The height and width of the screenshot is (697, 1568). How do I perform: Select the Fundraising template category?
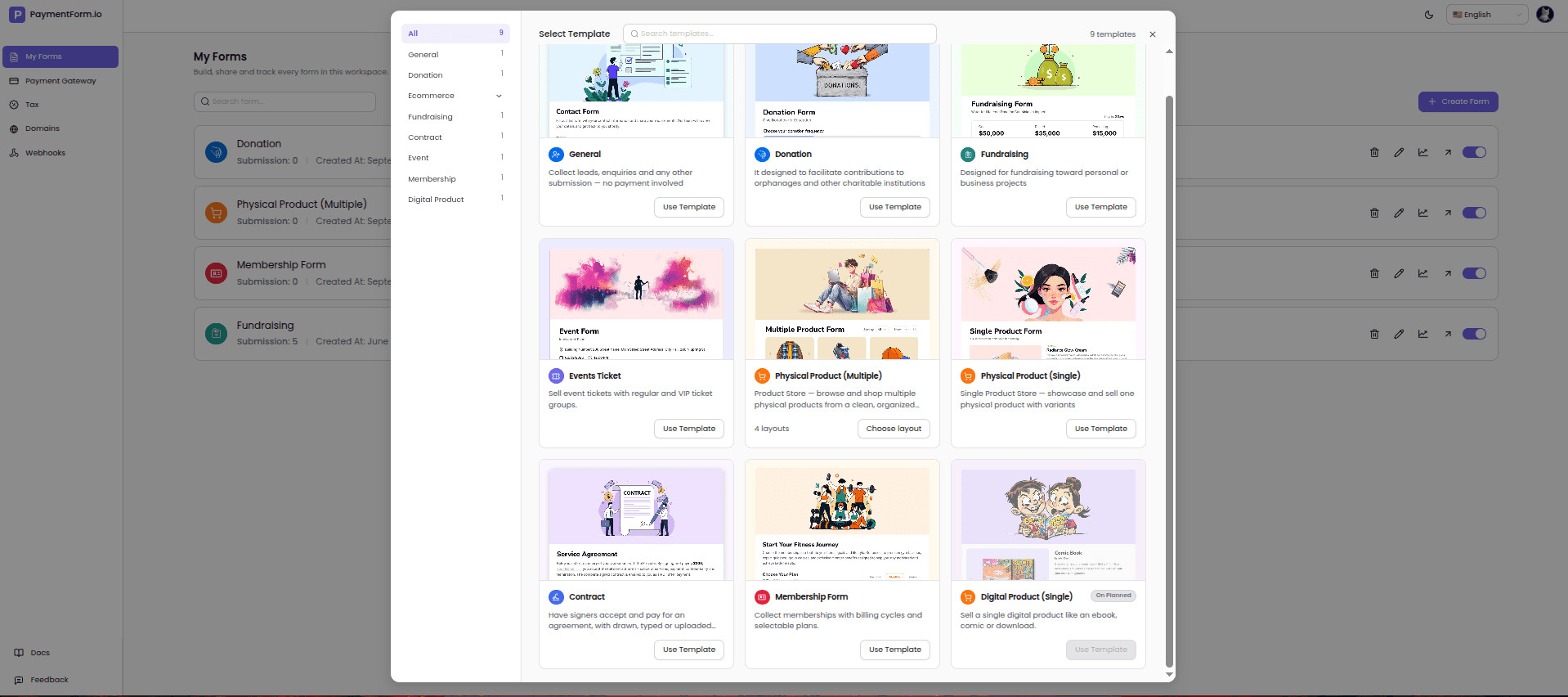click(455, 117)
